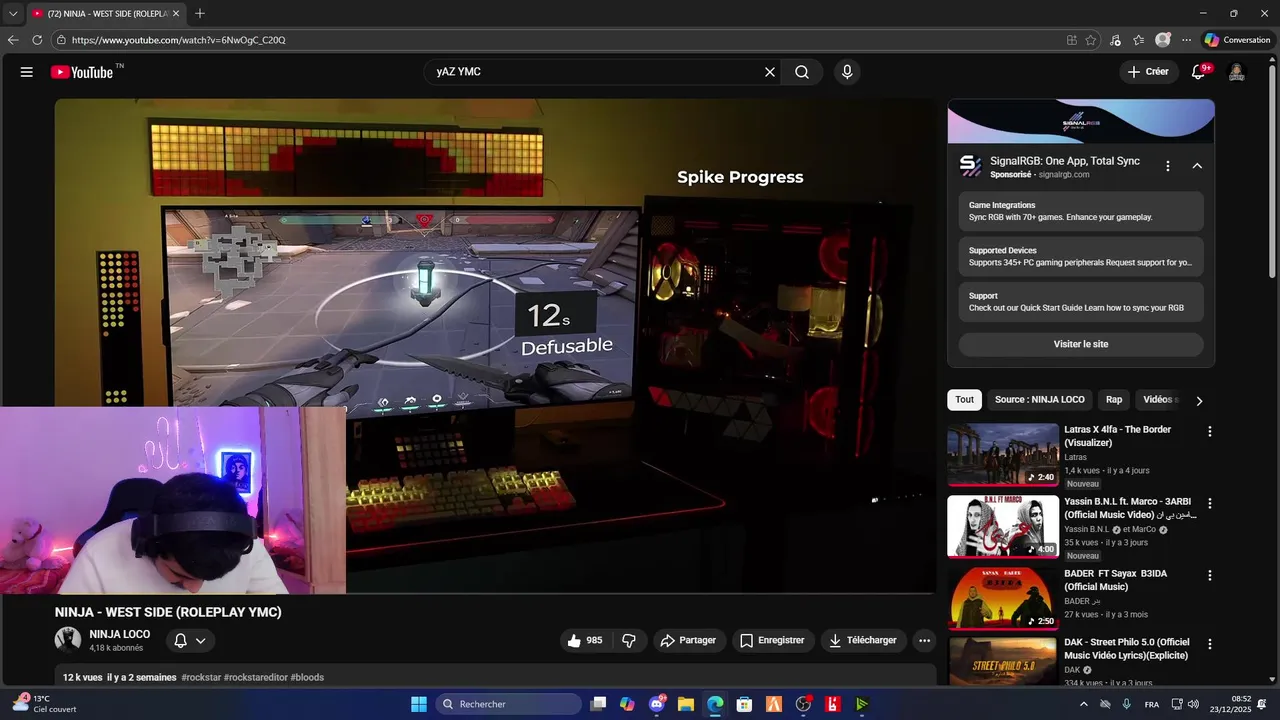Open options for Yassin B.N.L video
1280x720 pixels.
(x=1210, y=504)
